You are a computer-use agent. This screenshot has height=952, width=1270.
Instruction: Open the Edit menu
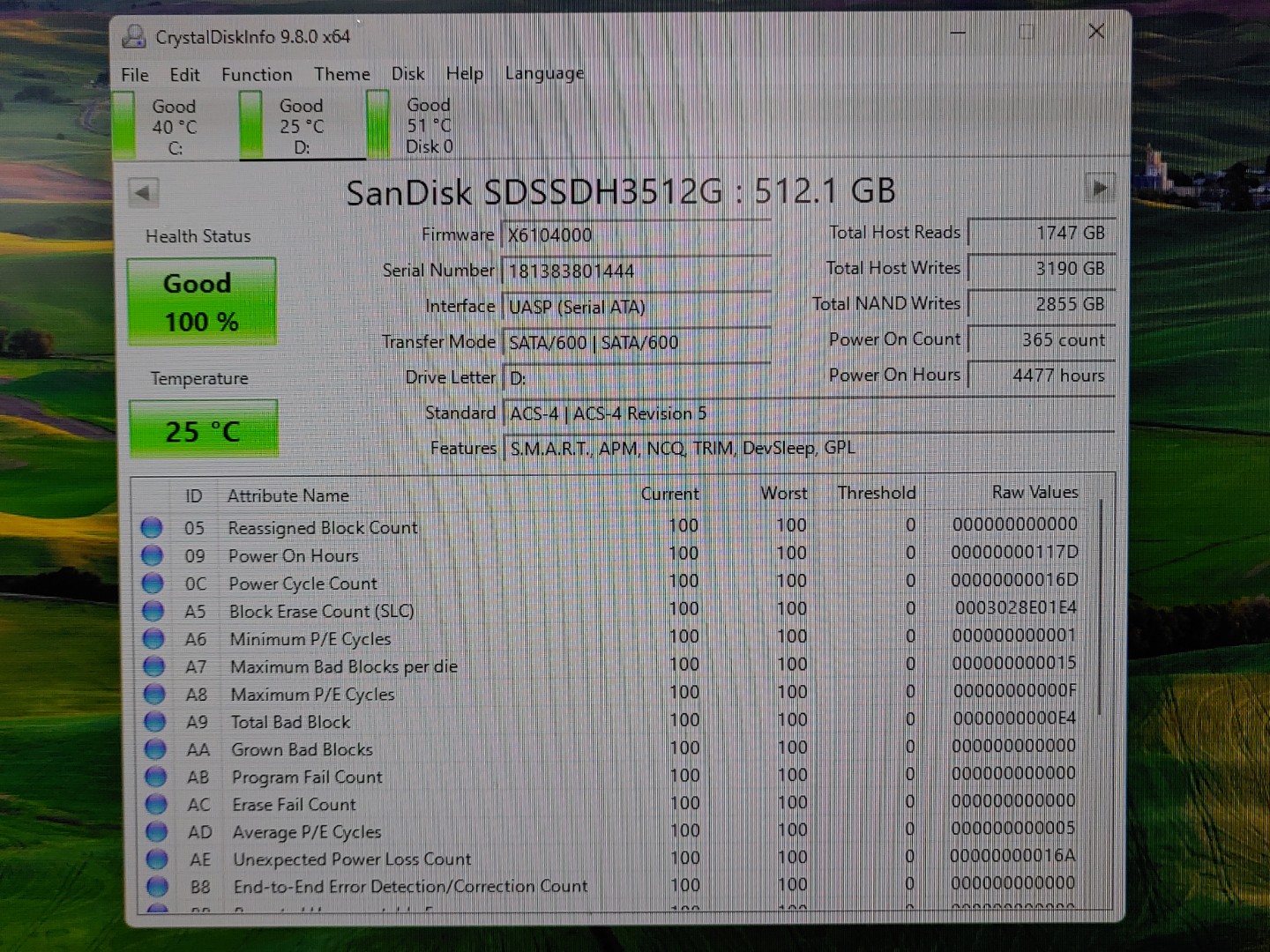(184, 75)
